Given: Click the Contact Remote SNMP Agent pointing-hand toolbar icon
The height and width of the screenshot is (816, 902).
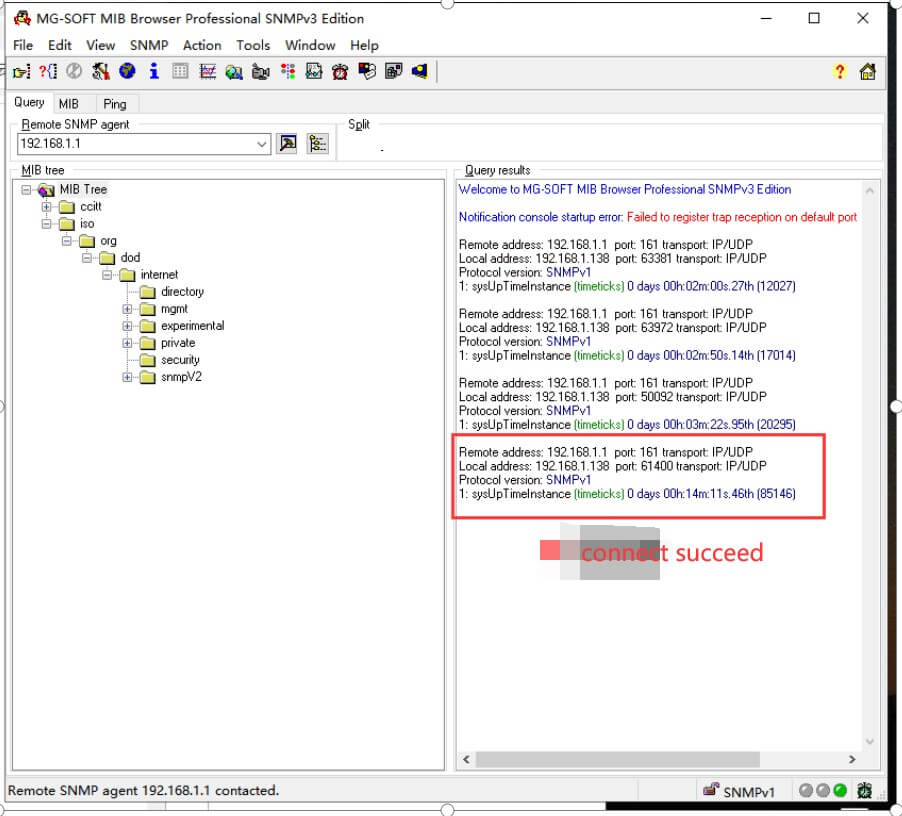Looking at the screenshot, I should 22,72.
